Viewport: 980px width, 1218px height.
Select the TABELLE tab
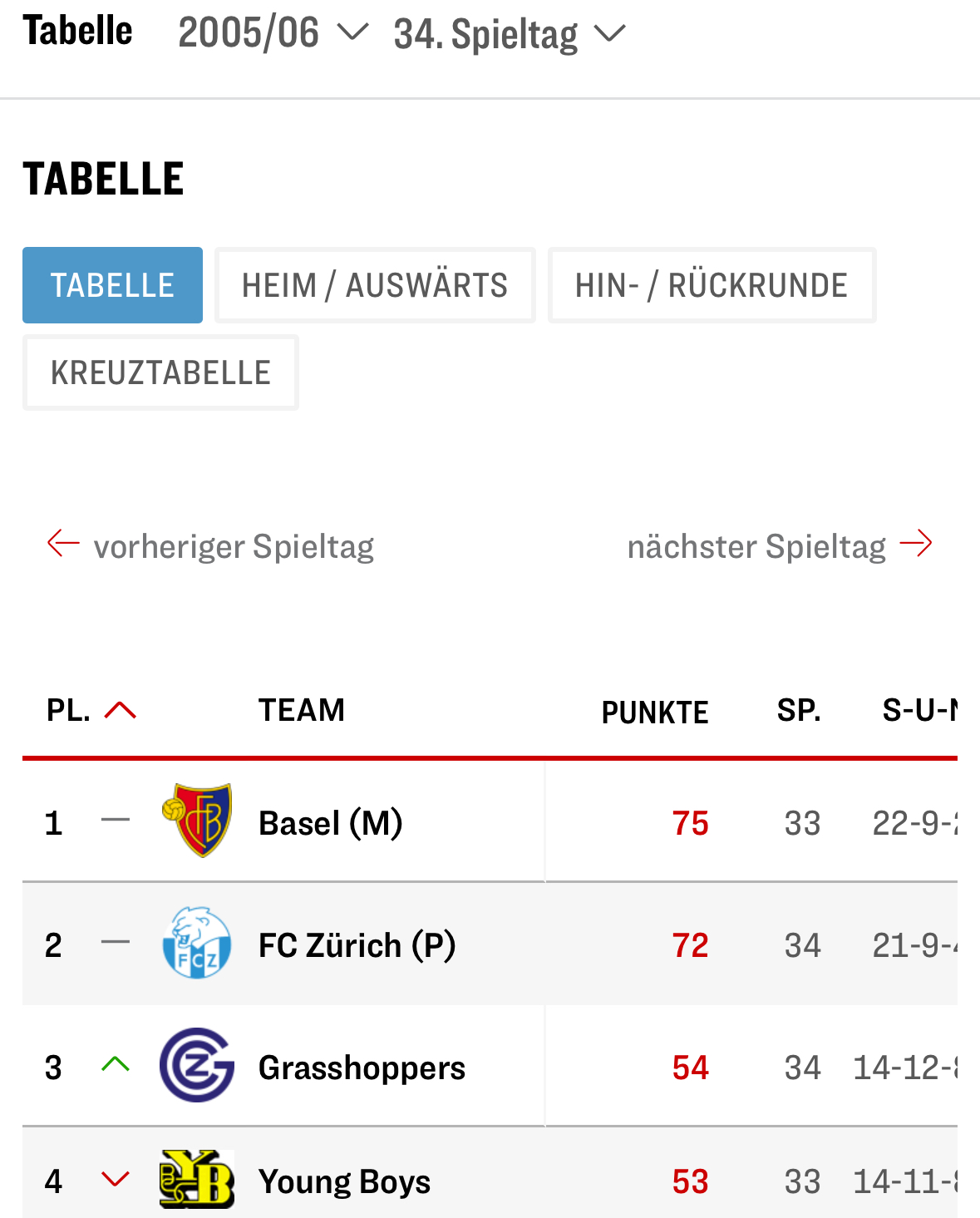[x=112, y=285]
